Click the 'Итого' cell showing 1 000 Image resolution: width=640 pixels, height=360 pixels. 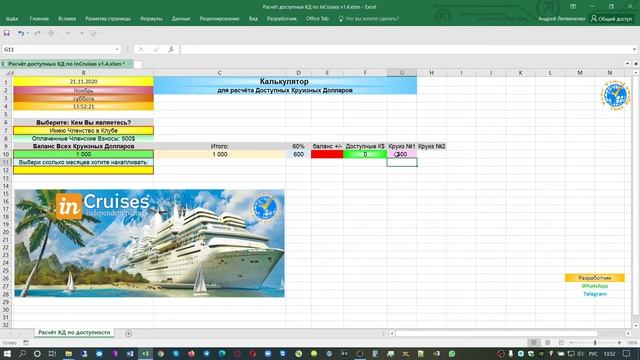coord(220,154)
